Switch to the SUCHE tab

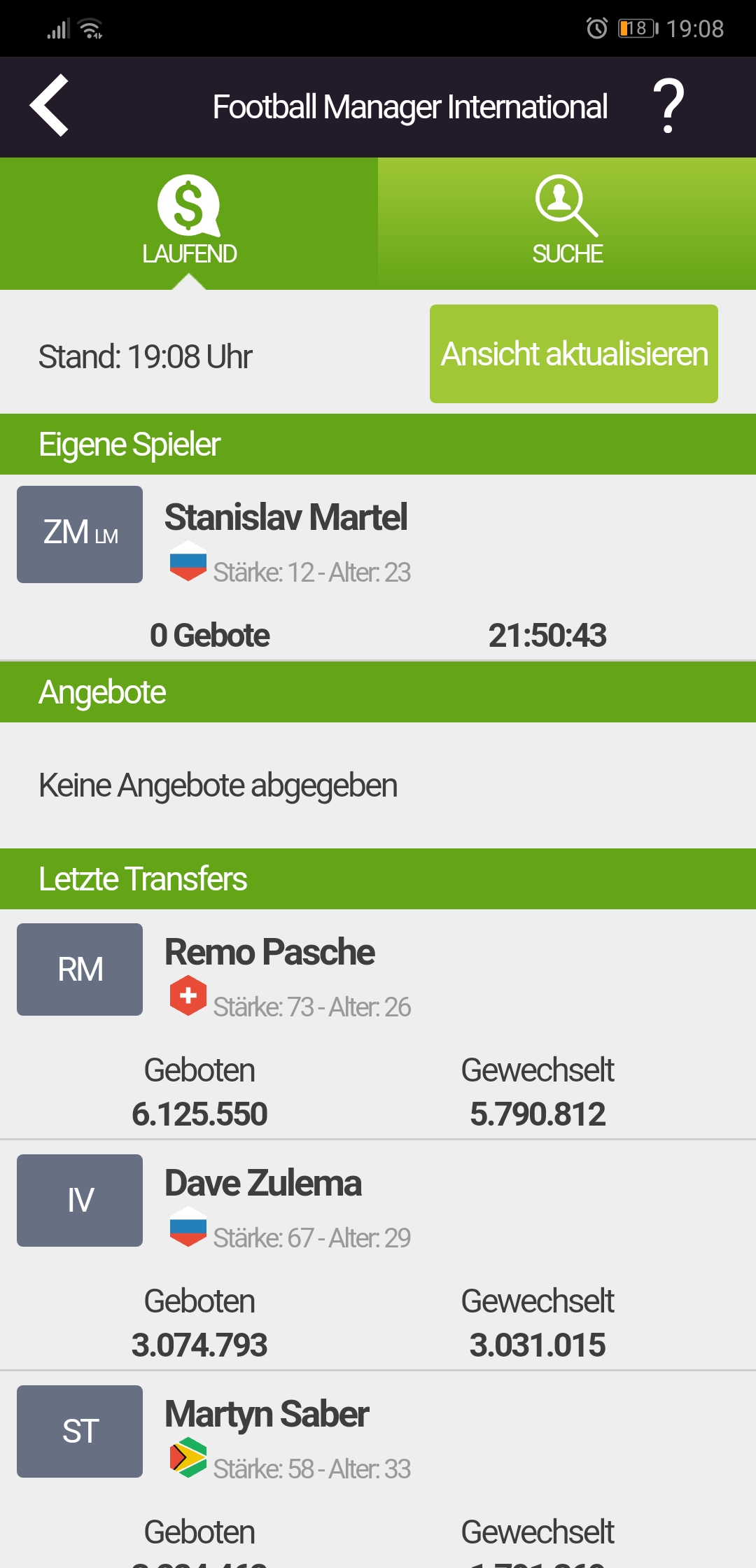coord(567,223)
